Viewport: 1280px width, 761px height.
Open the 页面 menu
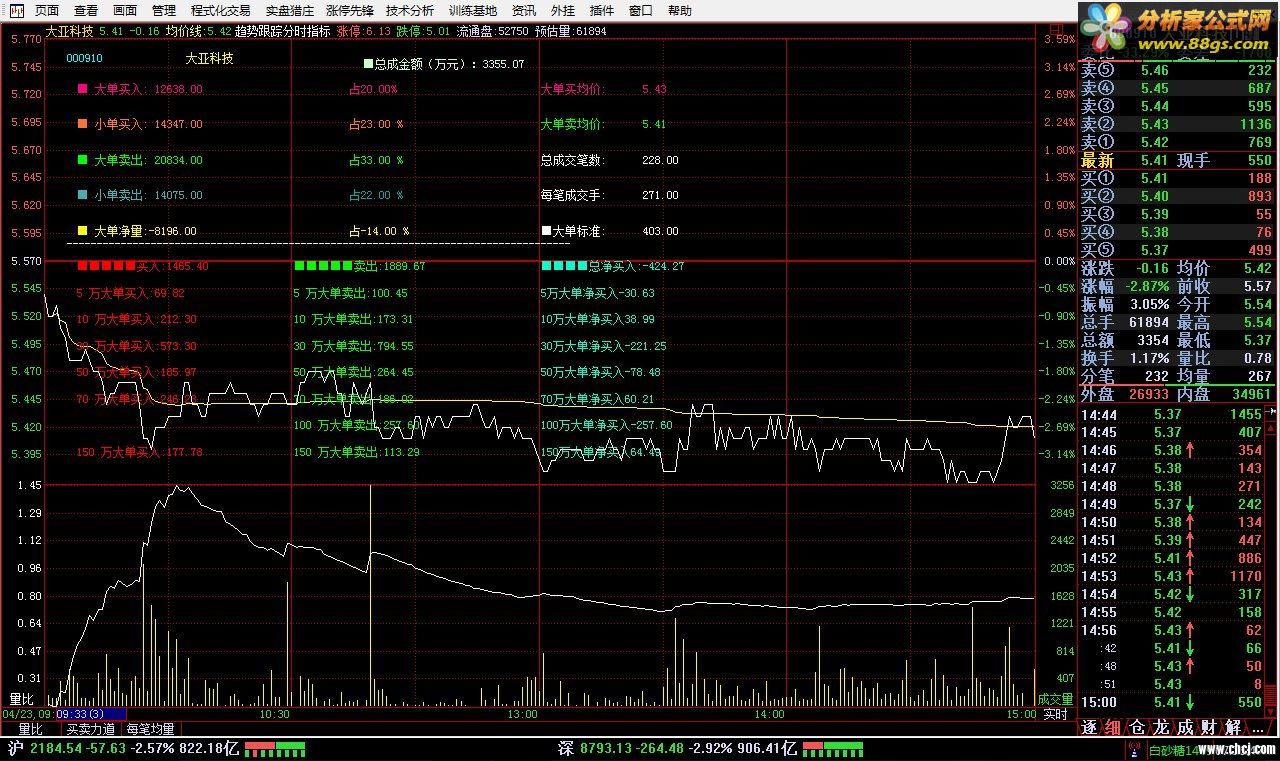point(47,11)
